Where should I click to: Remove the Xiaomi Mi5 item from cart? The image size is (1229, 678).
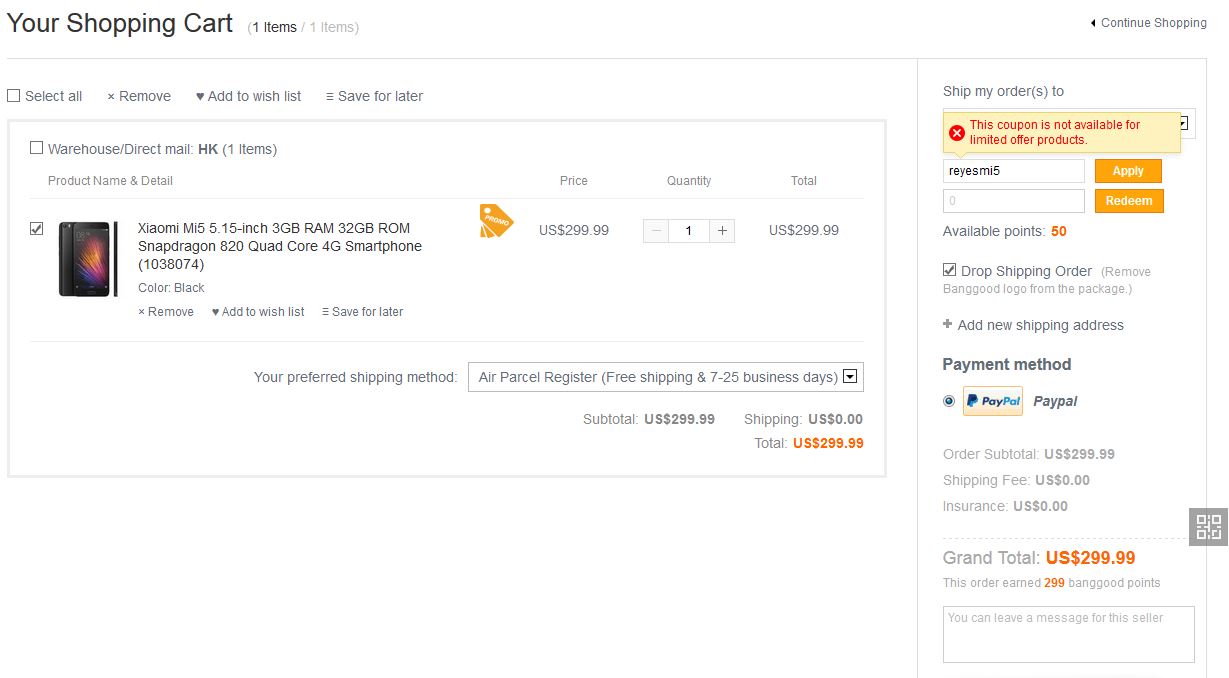(x=166, y=312)
